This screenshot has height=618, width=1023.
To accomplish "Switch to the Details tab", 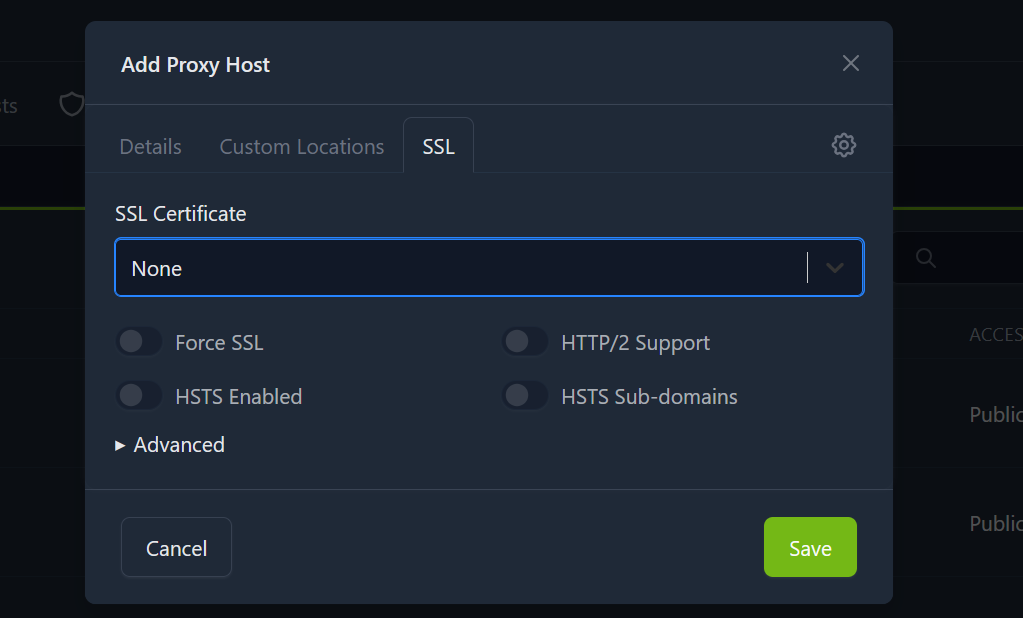I will tap(151, 146).
